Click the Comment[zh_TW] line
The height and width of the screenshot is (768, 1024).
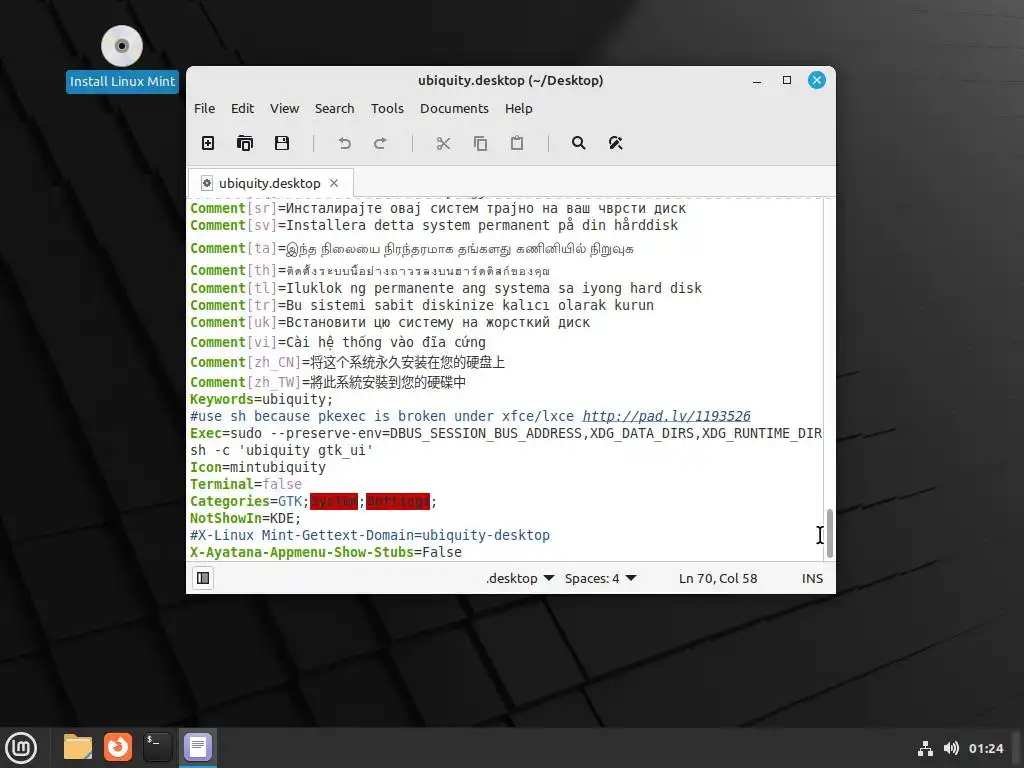tap(328, 382)
